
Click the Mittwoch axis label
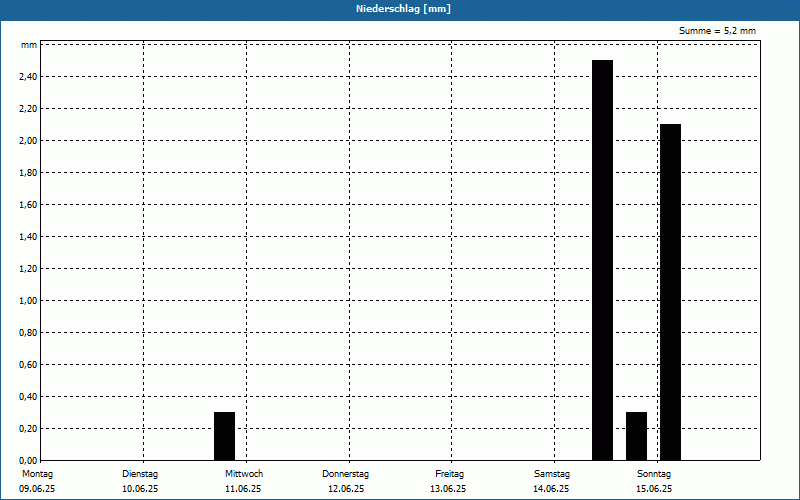pos(244,474)
